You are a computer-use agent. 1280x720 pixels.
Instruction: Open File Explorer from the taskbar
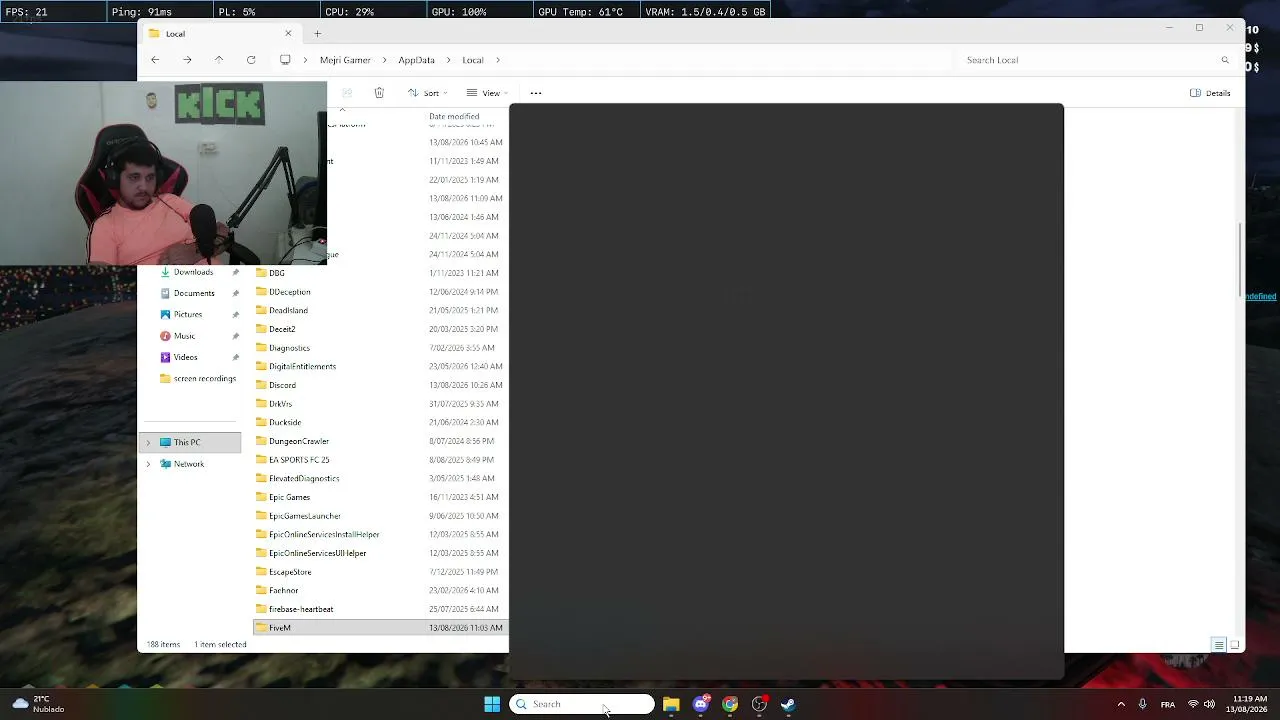(671, 704)
